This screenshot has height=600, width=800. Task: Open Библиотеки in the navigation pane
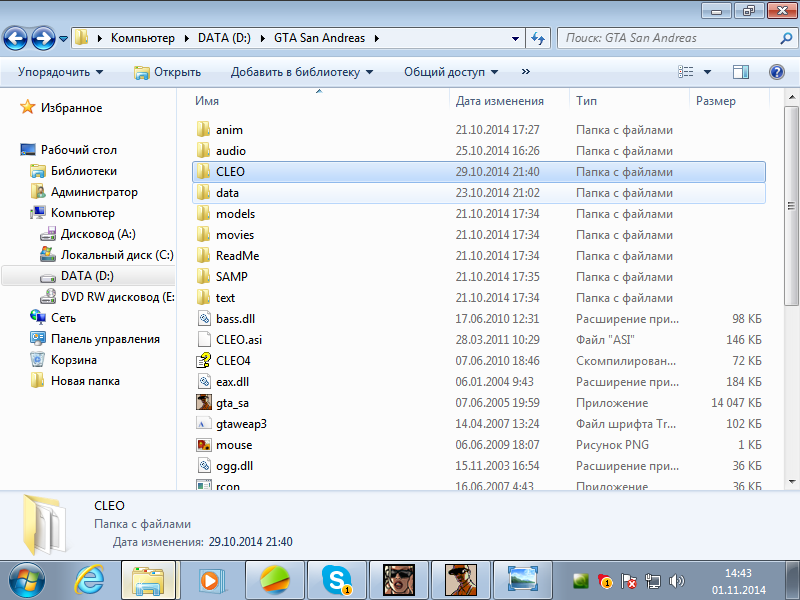click(x=74, y=171)
